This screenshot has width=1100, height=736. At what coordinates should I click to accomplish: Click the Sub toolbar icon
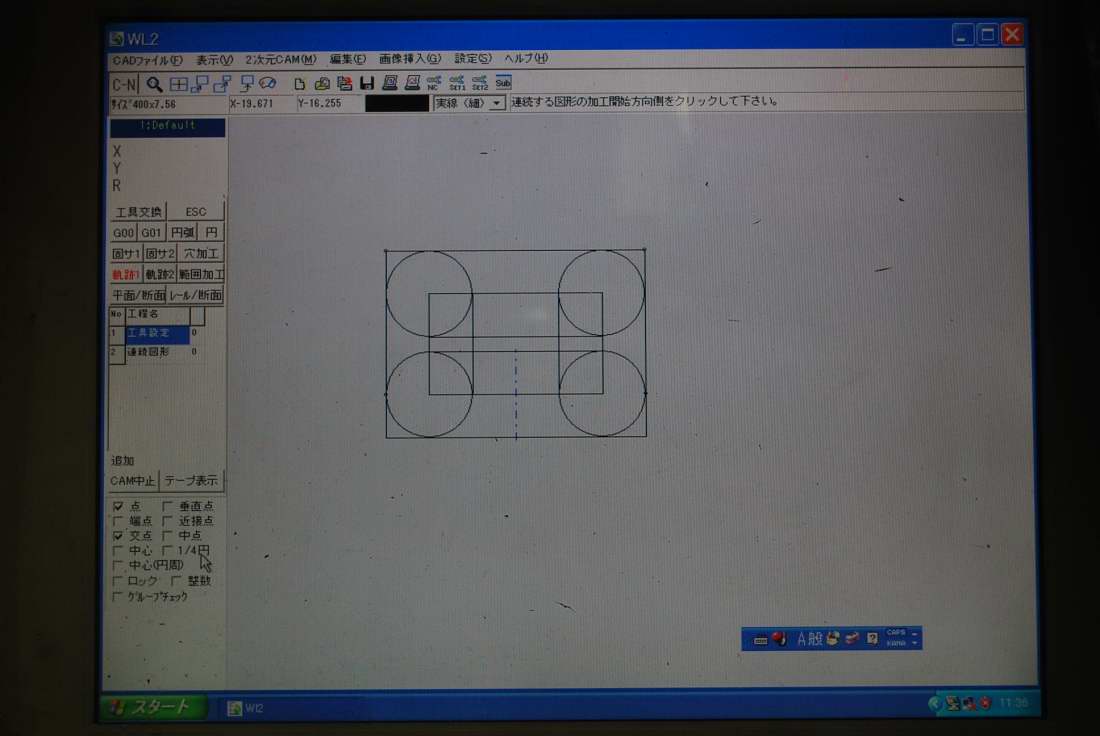[503, 83]
